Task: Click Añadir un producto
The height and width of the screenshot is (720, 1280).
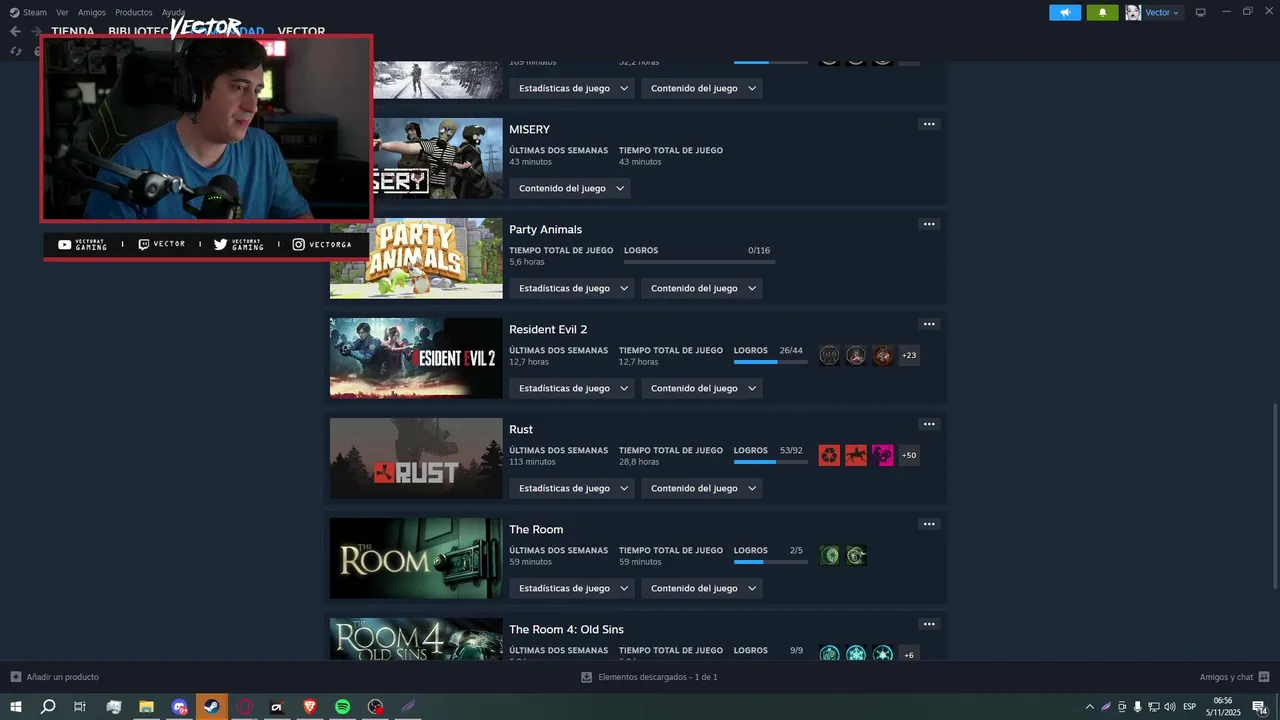Action: click(x=55, y=677)
